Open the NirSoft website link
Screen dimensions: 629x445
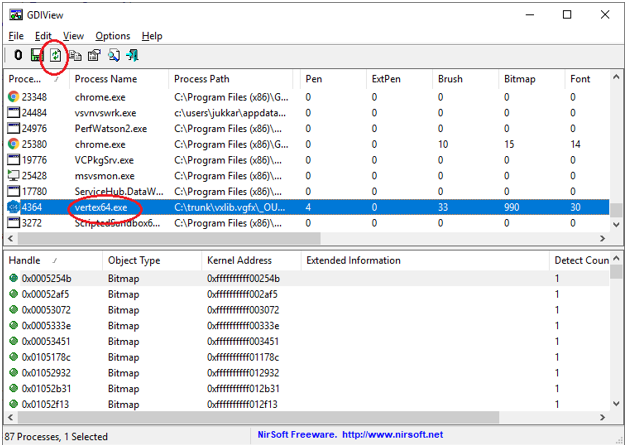[x=391, y=436]
